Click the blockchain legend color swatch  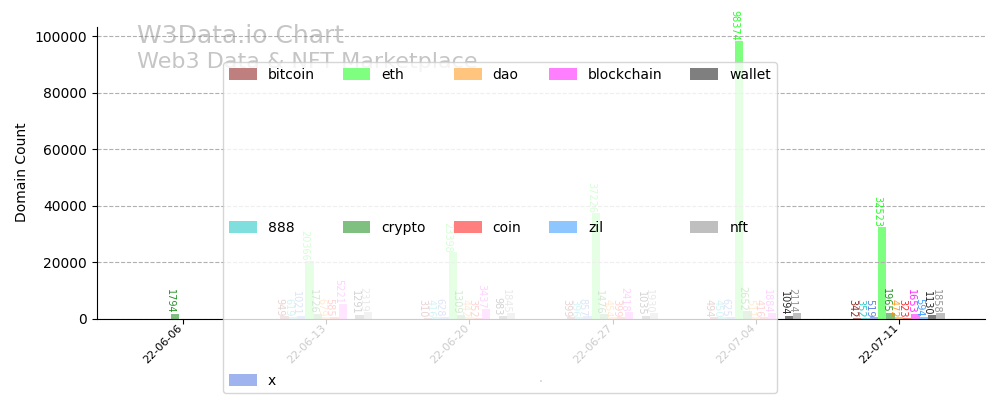(x=563, y=74)
